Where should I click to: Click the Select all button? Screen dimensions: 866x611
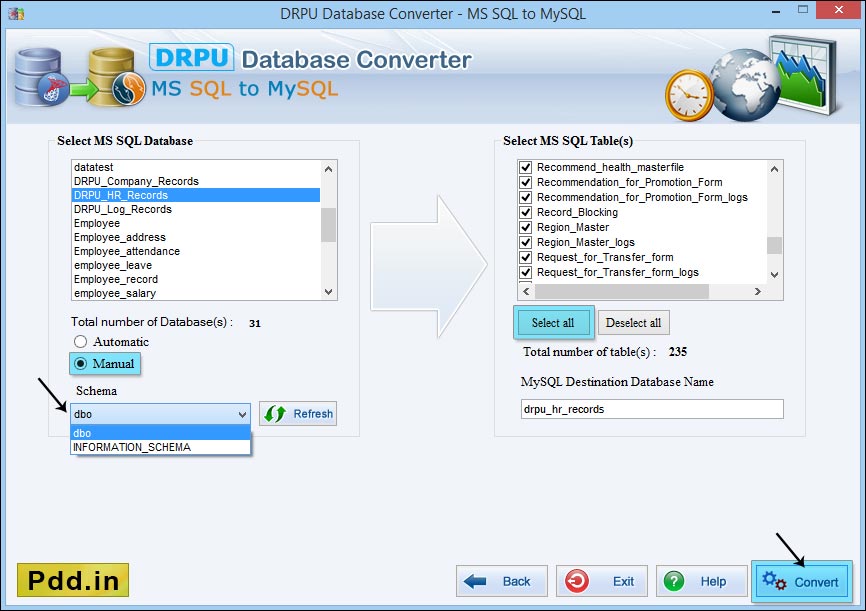[x=553, y=323]
